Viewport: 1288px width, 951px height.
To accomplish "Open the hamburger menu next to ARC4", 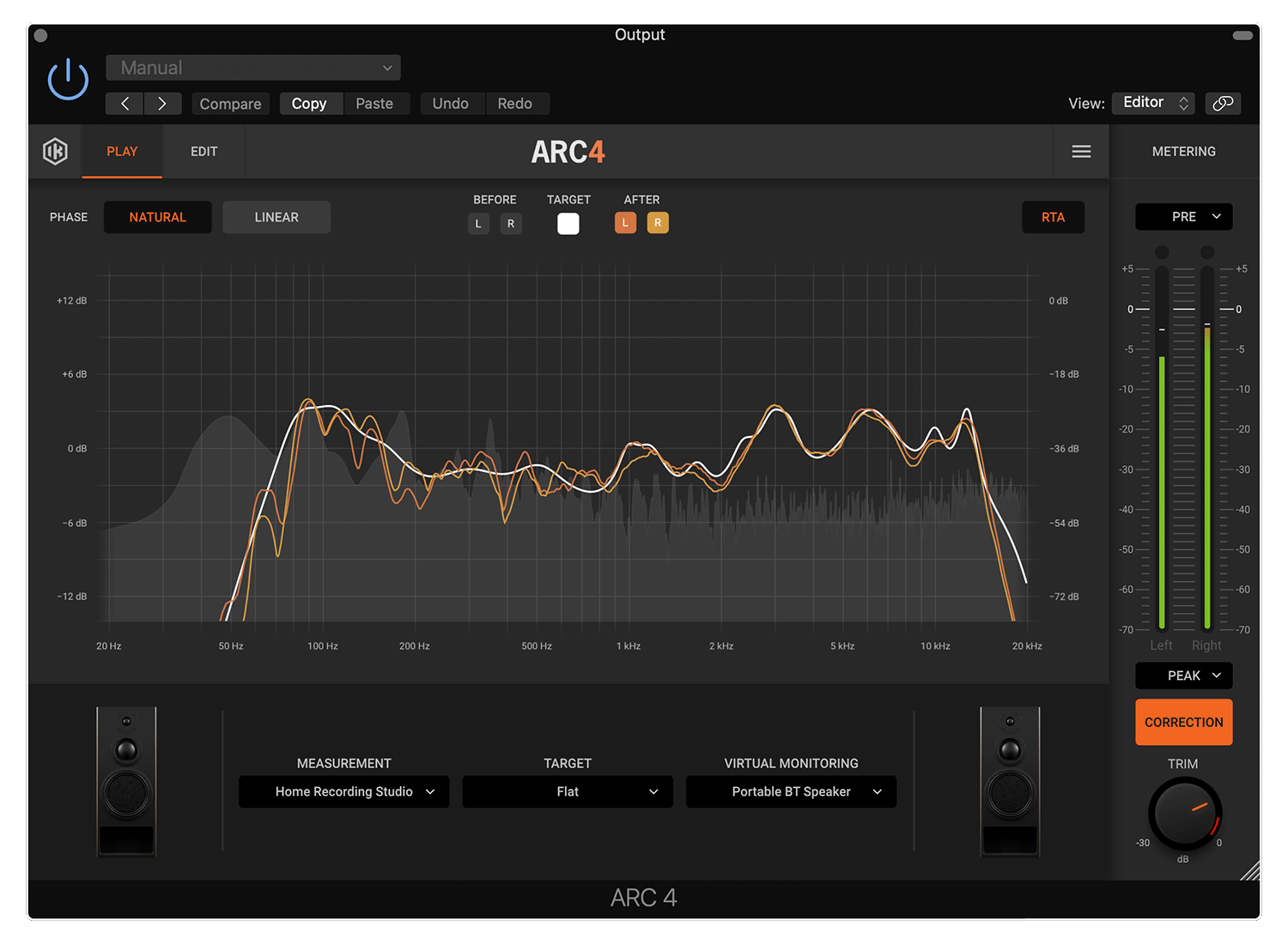I will tap(1081, 151).
